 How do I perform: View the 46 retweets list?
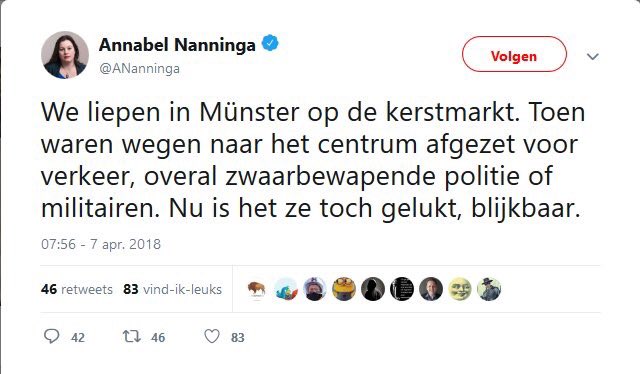(77, 289)
